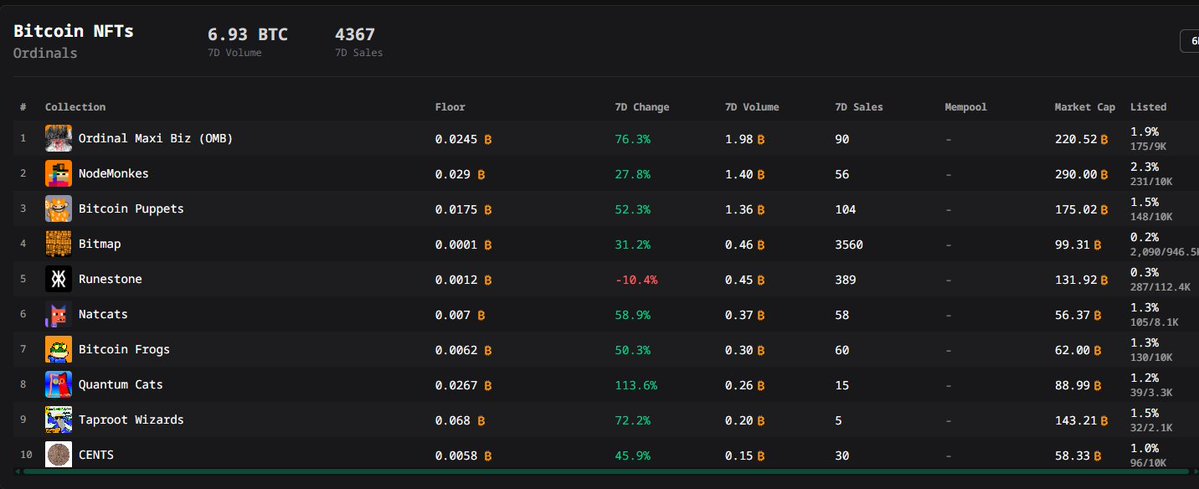Click NodeMonkes floor price 0.029
Screen dimensions: 1199x489
453,174
